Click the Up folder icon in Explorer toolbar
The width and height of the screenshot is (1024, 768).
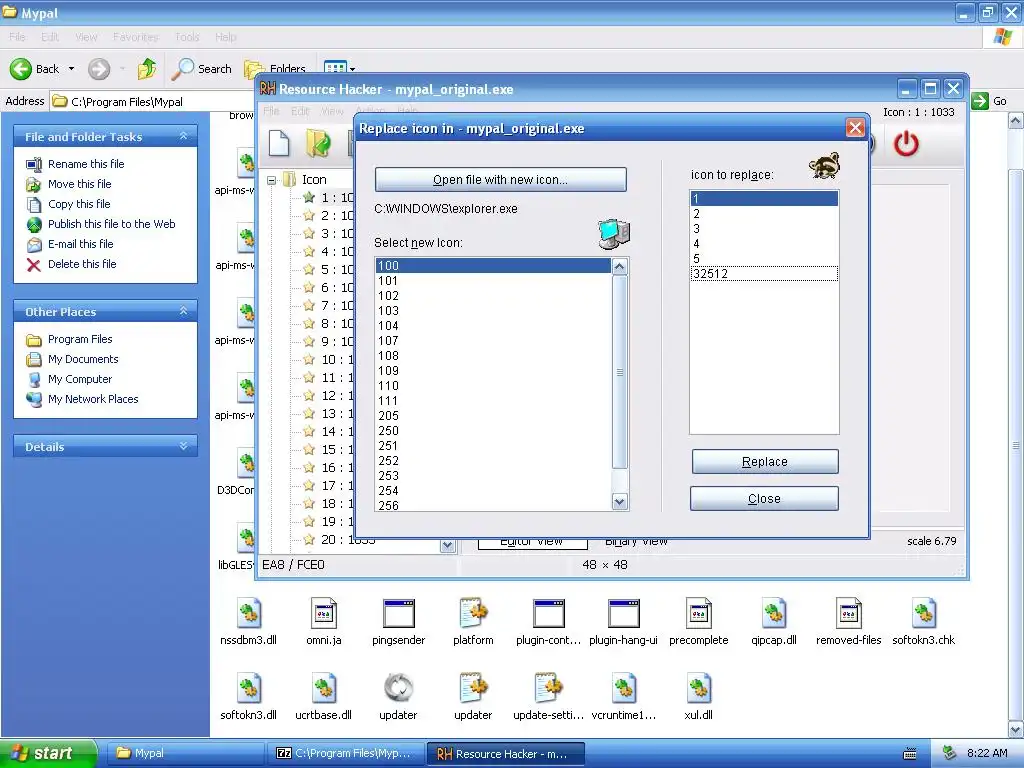(x=147, y=69)
